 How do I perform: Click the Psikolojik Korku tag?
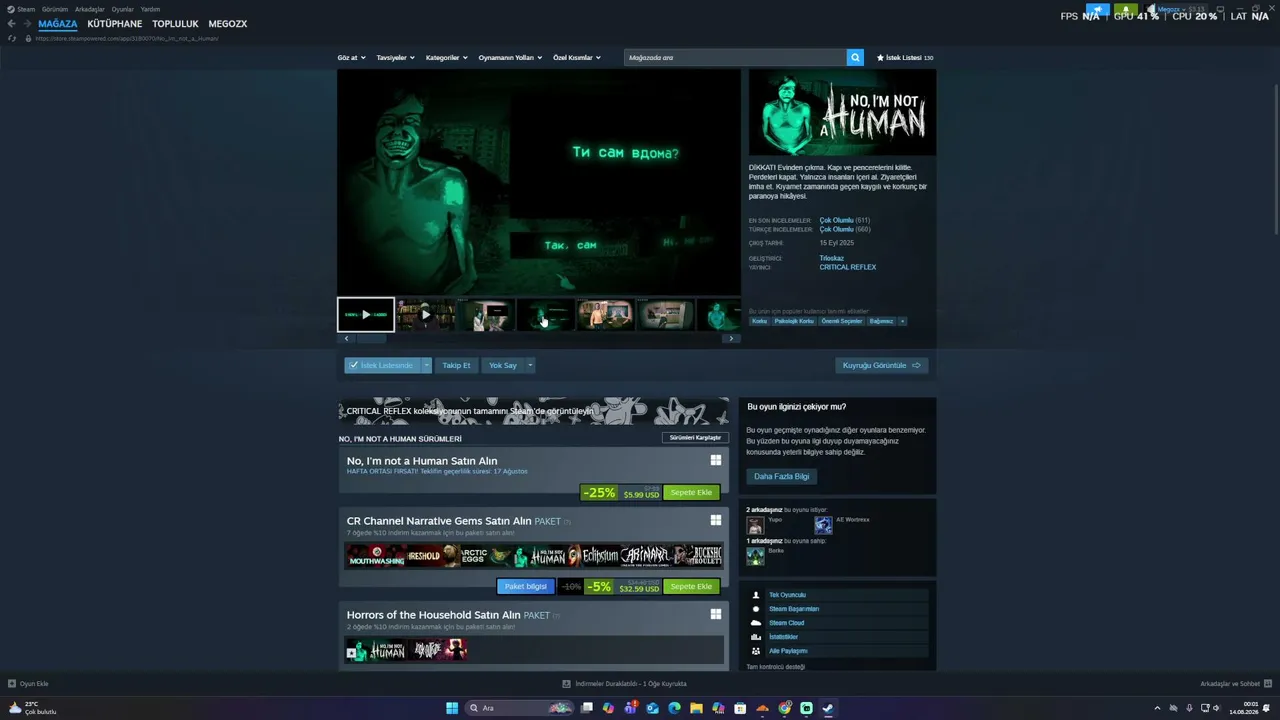[794, 321]
